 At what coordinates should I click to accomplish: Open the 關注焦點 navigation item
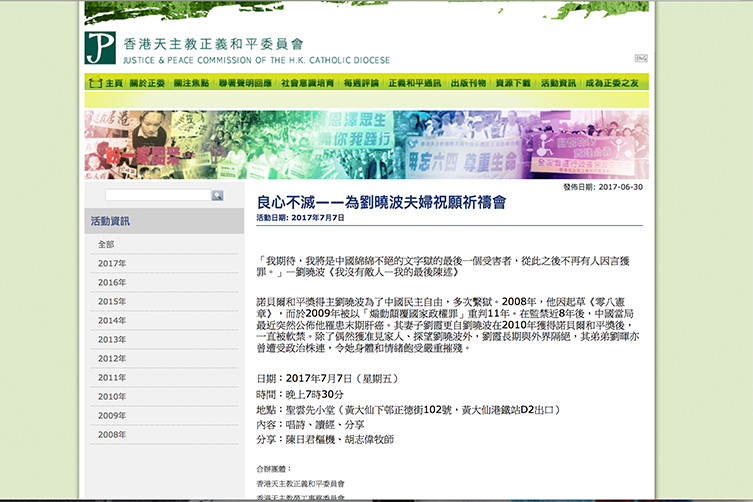click(190, 82)
